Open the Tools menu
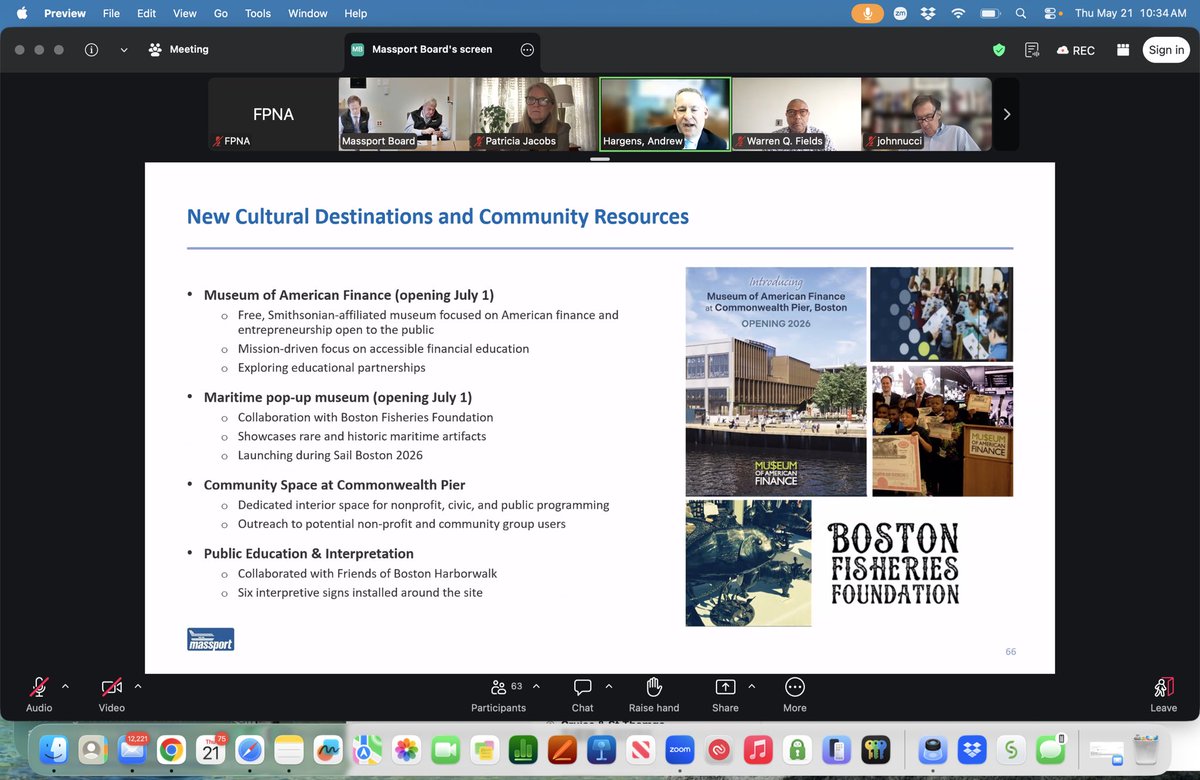The width and height of the screenshot is (1200, 780). tap(258, 14)
